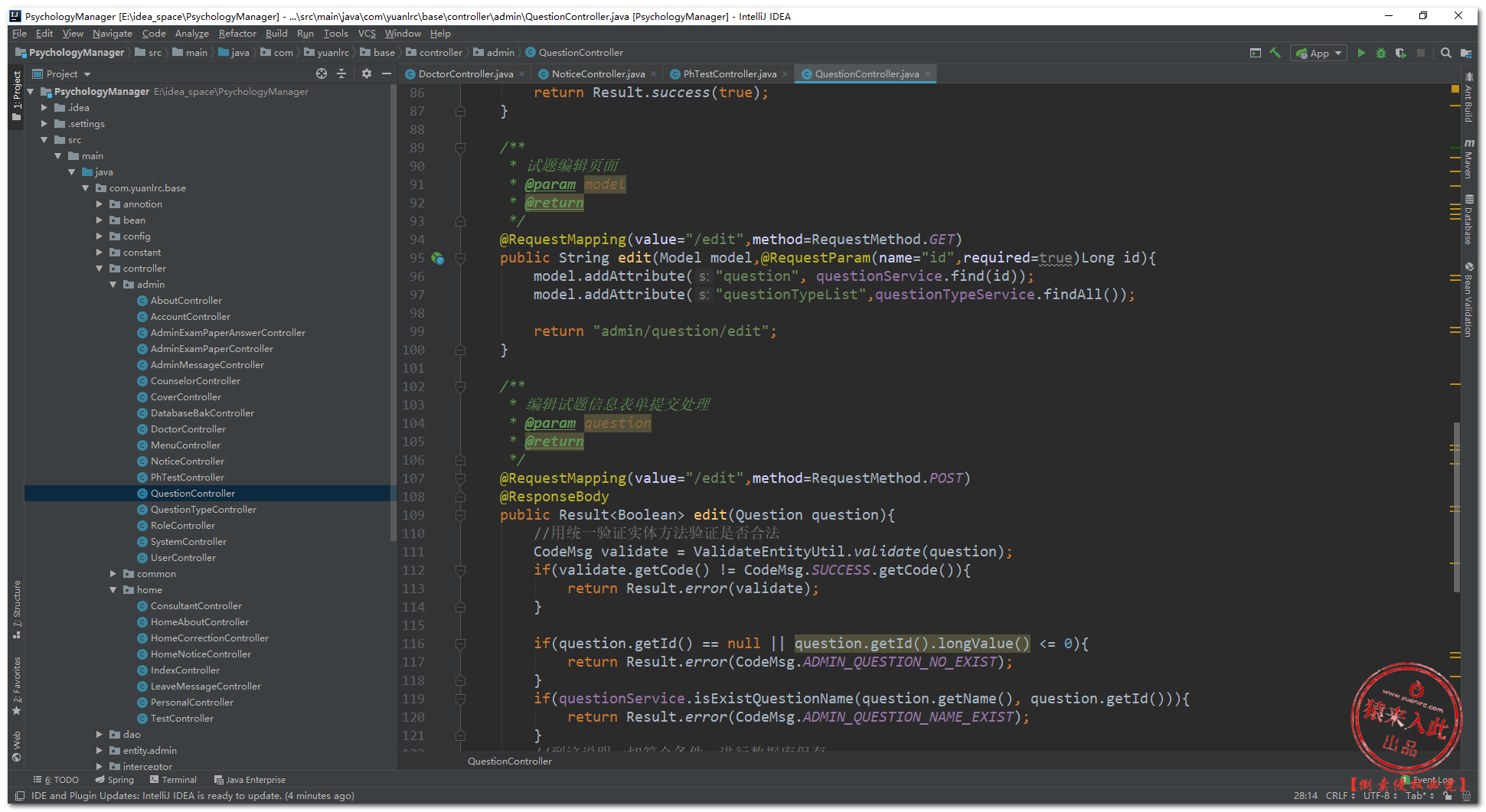Open the Refactor menu
The image size is (1486, 812).
point(237,34)
